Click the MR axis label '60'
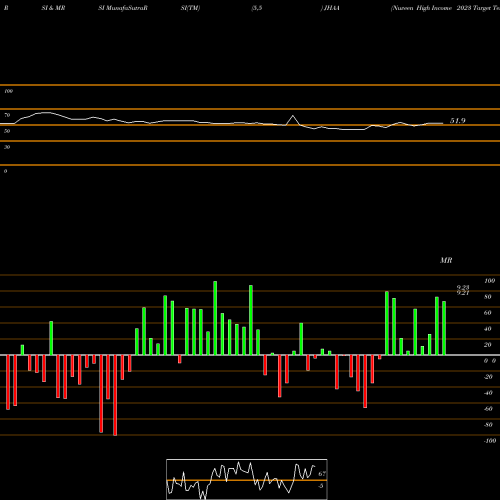The width and height of the screenshot is (500, 500). point(488,313)
